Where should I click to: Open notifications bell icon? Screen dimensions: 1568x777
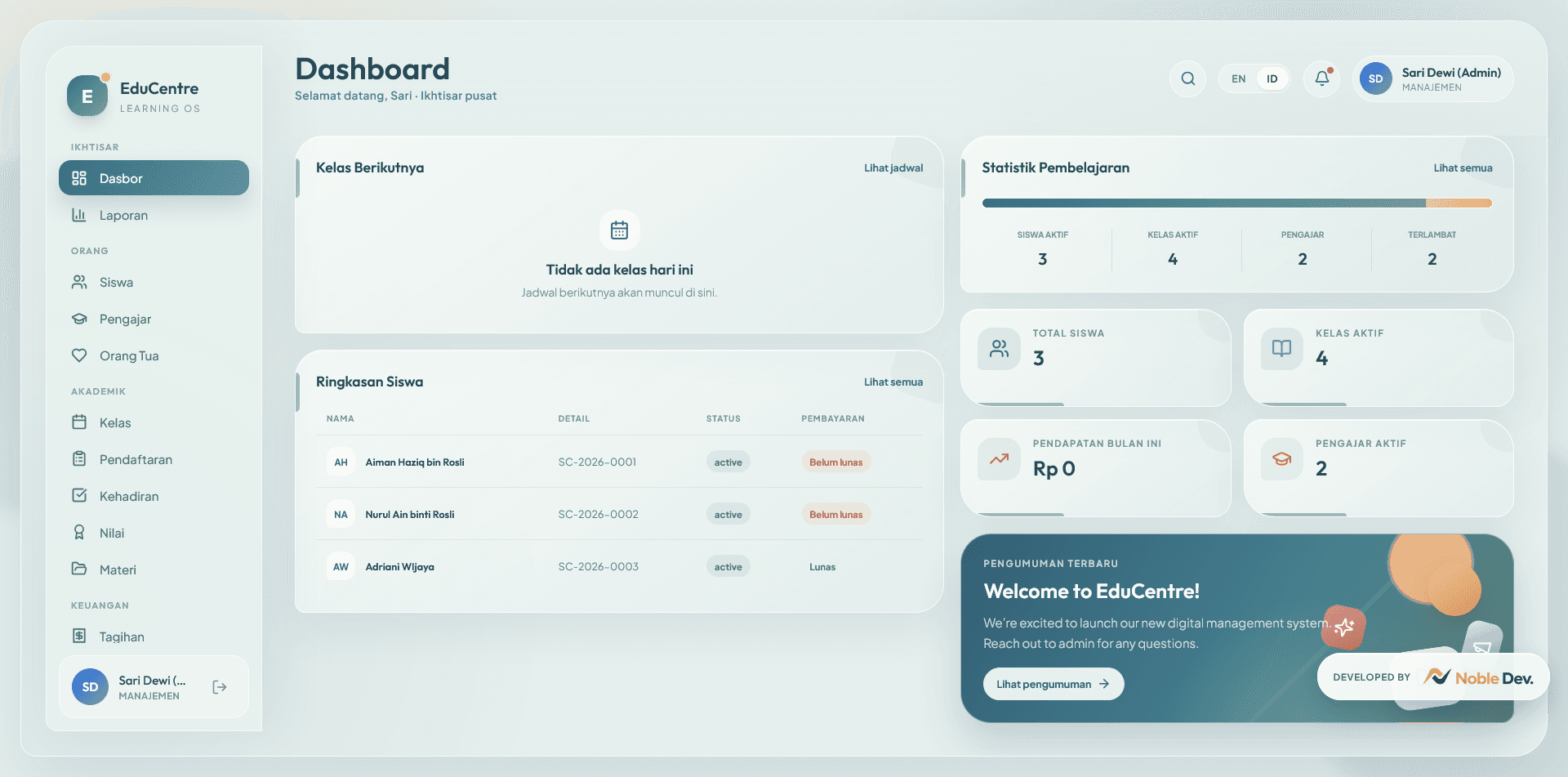pos(1321,78)
